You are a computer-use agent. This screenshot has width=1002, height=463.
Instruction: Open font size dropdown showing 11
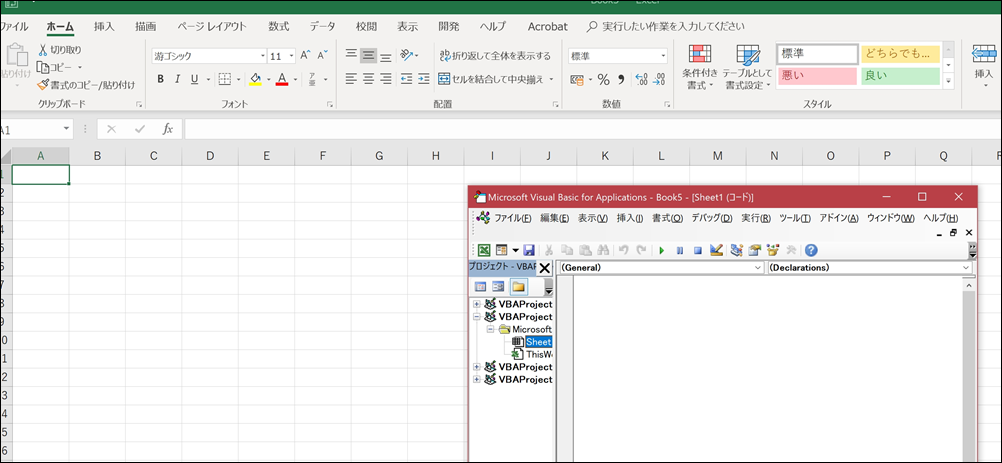coord(291,56)
